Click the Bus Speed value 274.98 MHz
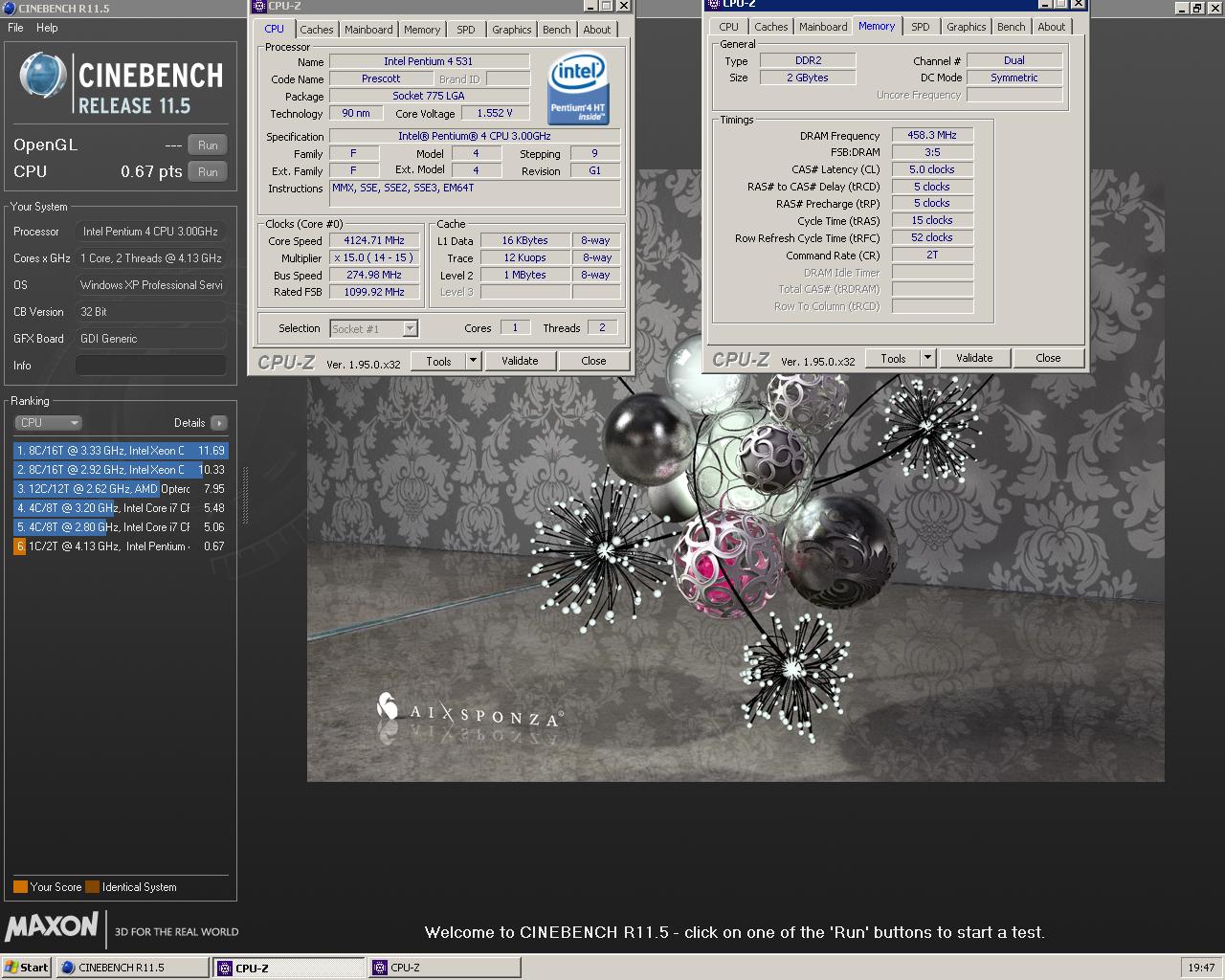 click(x=374, y=275)
